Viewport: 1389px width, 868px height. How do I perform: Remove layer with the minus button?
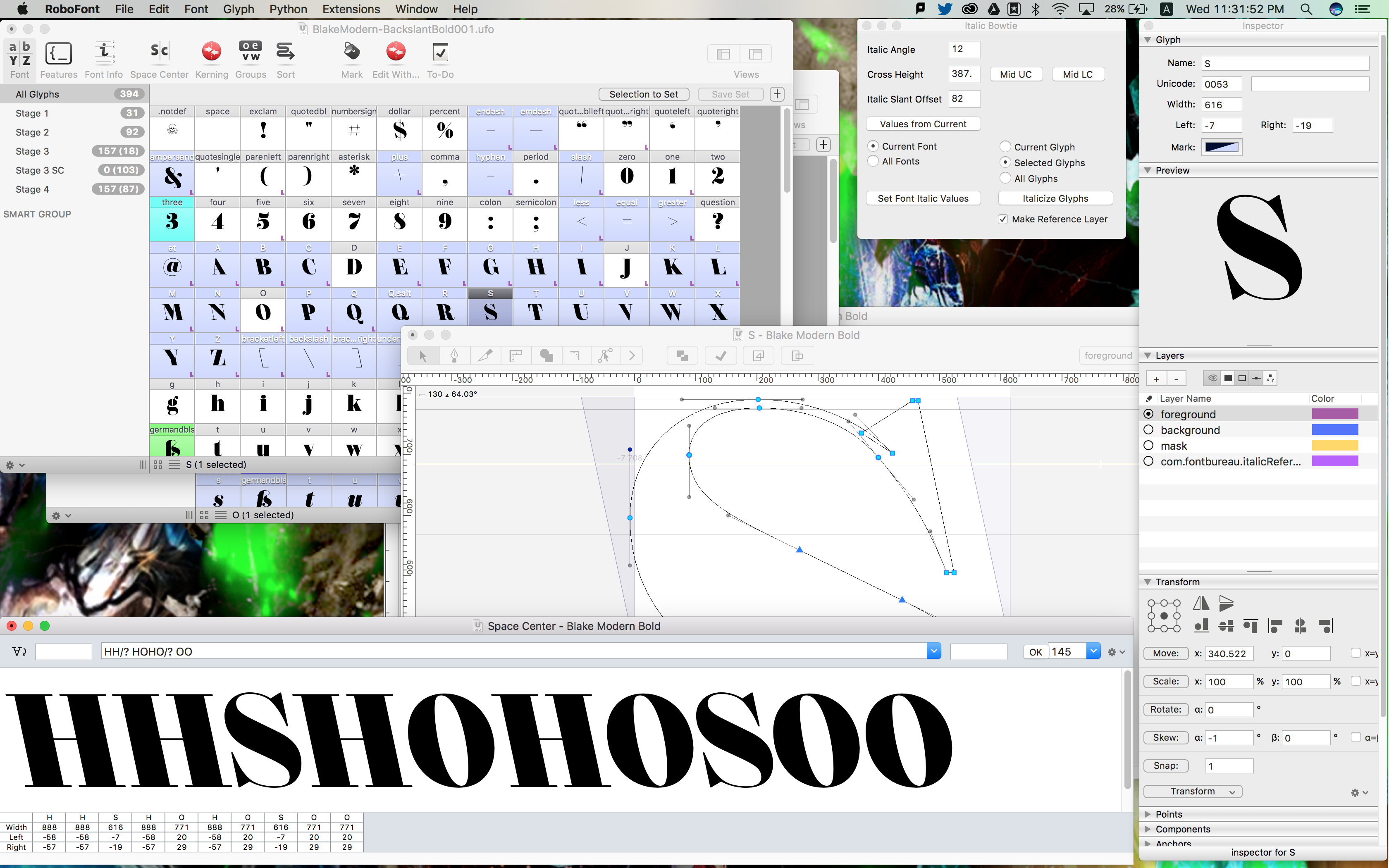click(1176, 379)
